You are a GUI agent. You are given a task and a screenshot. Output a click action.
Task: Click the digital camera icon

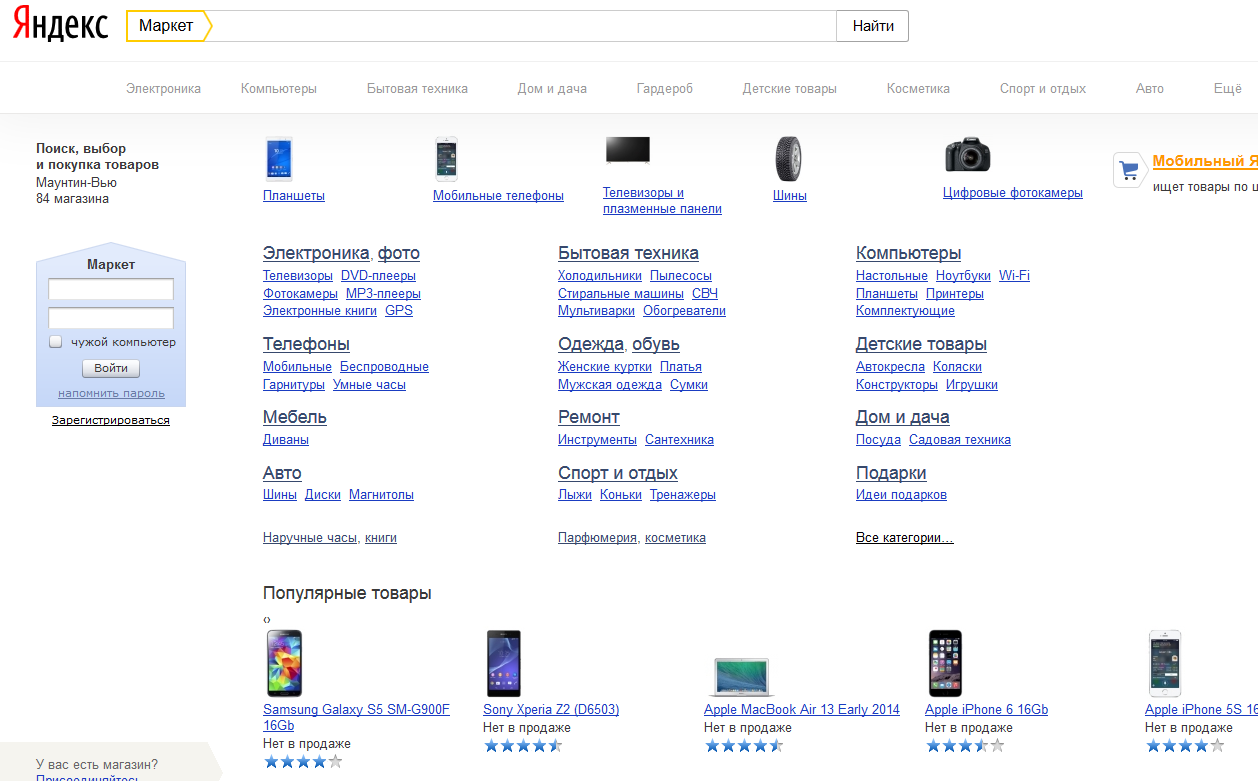(967, 155)
